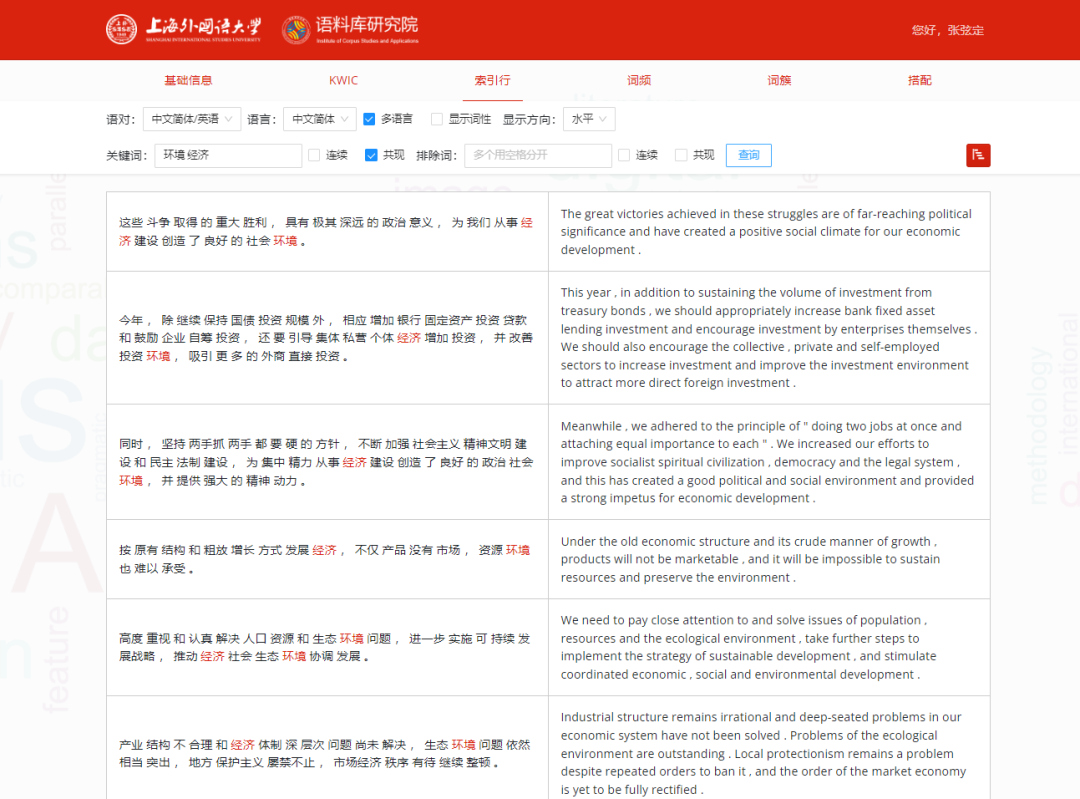
Task: Click the 查询 query button
Action: 748,155
